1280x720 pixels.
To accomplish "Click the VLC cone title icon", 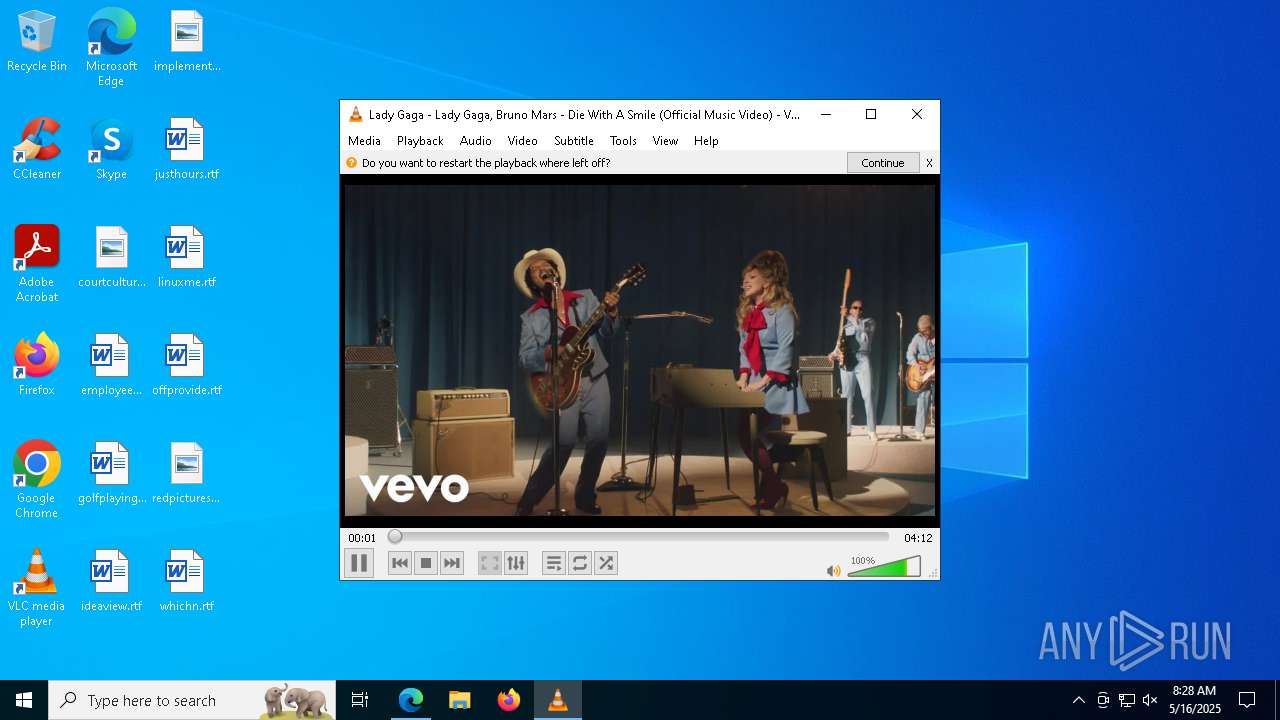I will (355, 115).
